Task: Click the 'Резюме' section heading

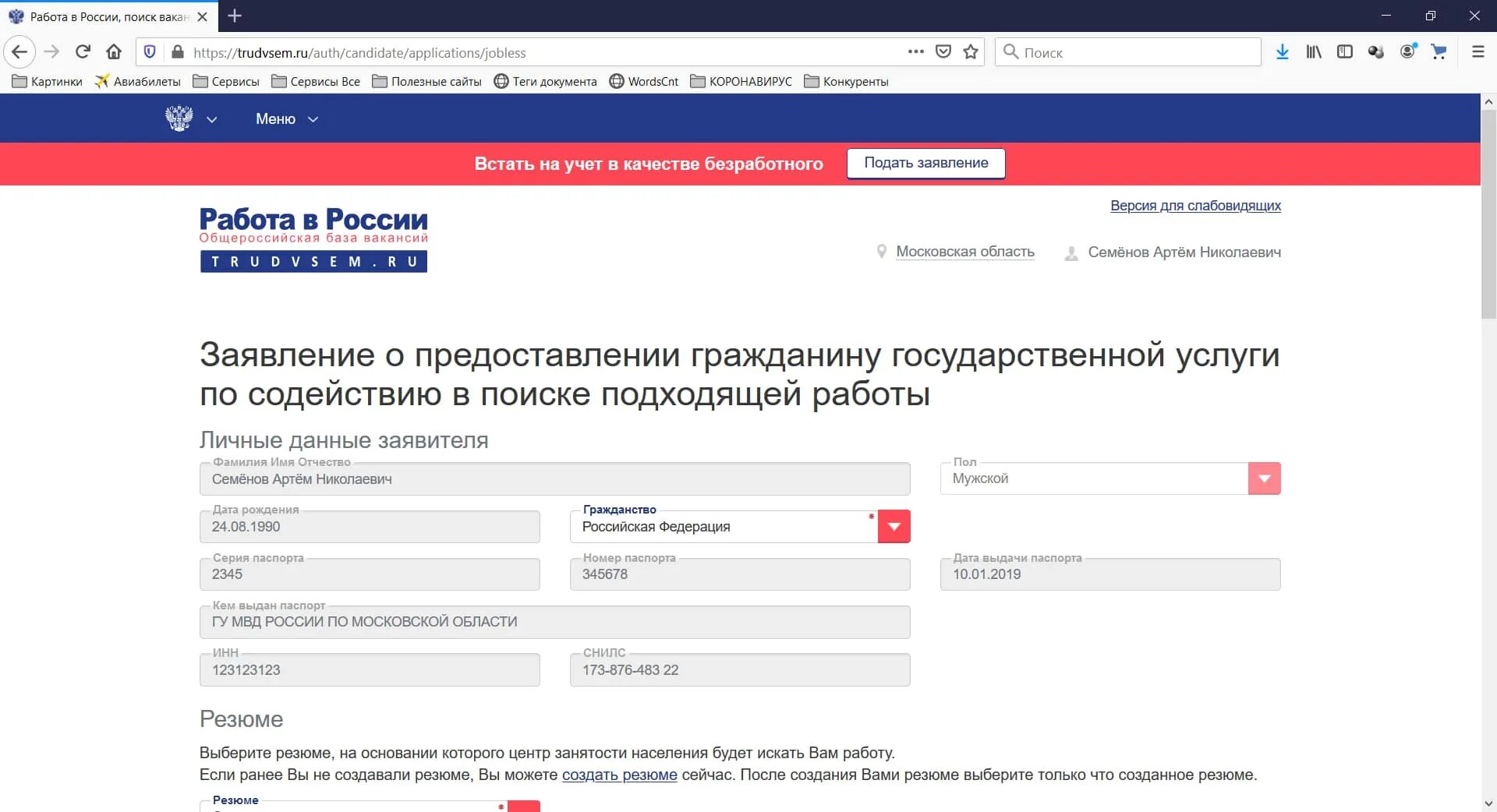Action: coord(241,719)
